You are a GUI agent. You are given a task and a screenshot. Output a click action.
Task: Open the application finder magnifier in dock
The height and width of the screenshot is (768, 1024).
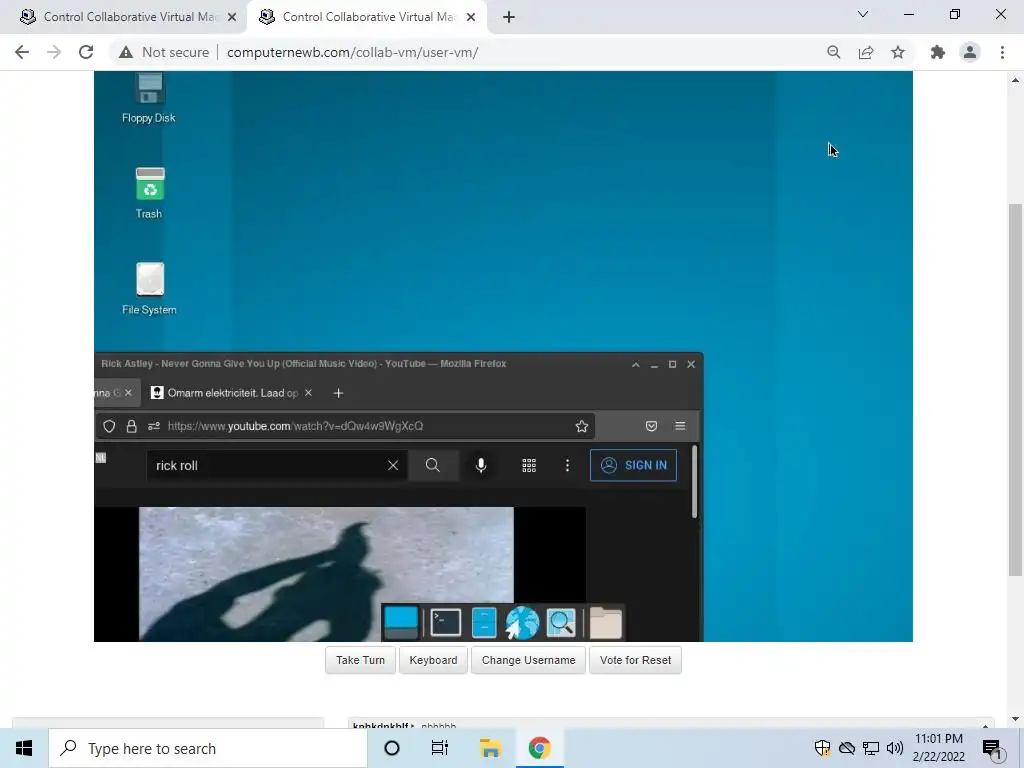click(x=561, y=622)
